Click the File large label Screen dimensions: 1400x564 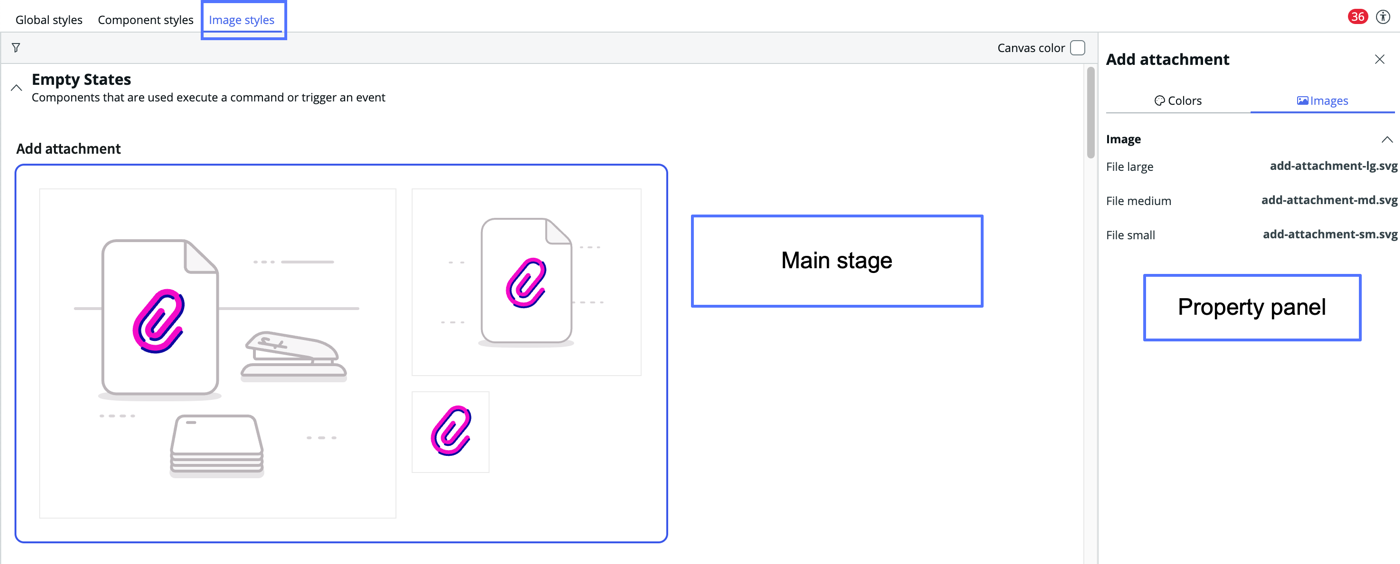click(x=1129, y=167)
